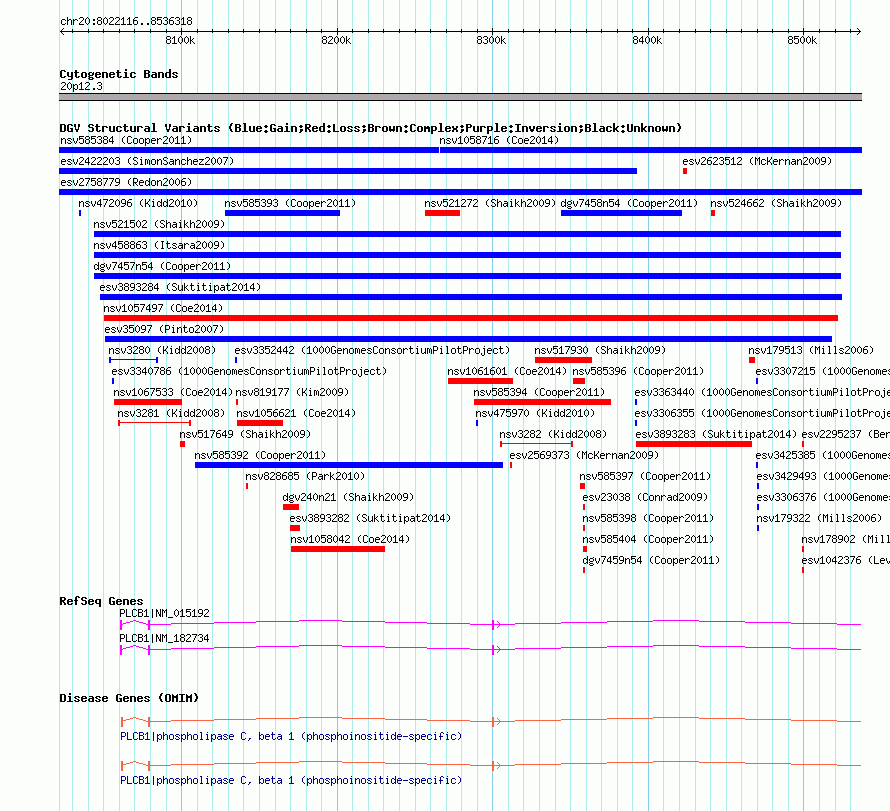Click the red bar under nsv521272 (Shaikh2009)

pos(442,213)
